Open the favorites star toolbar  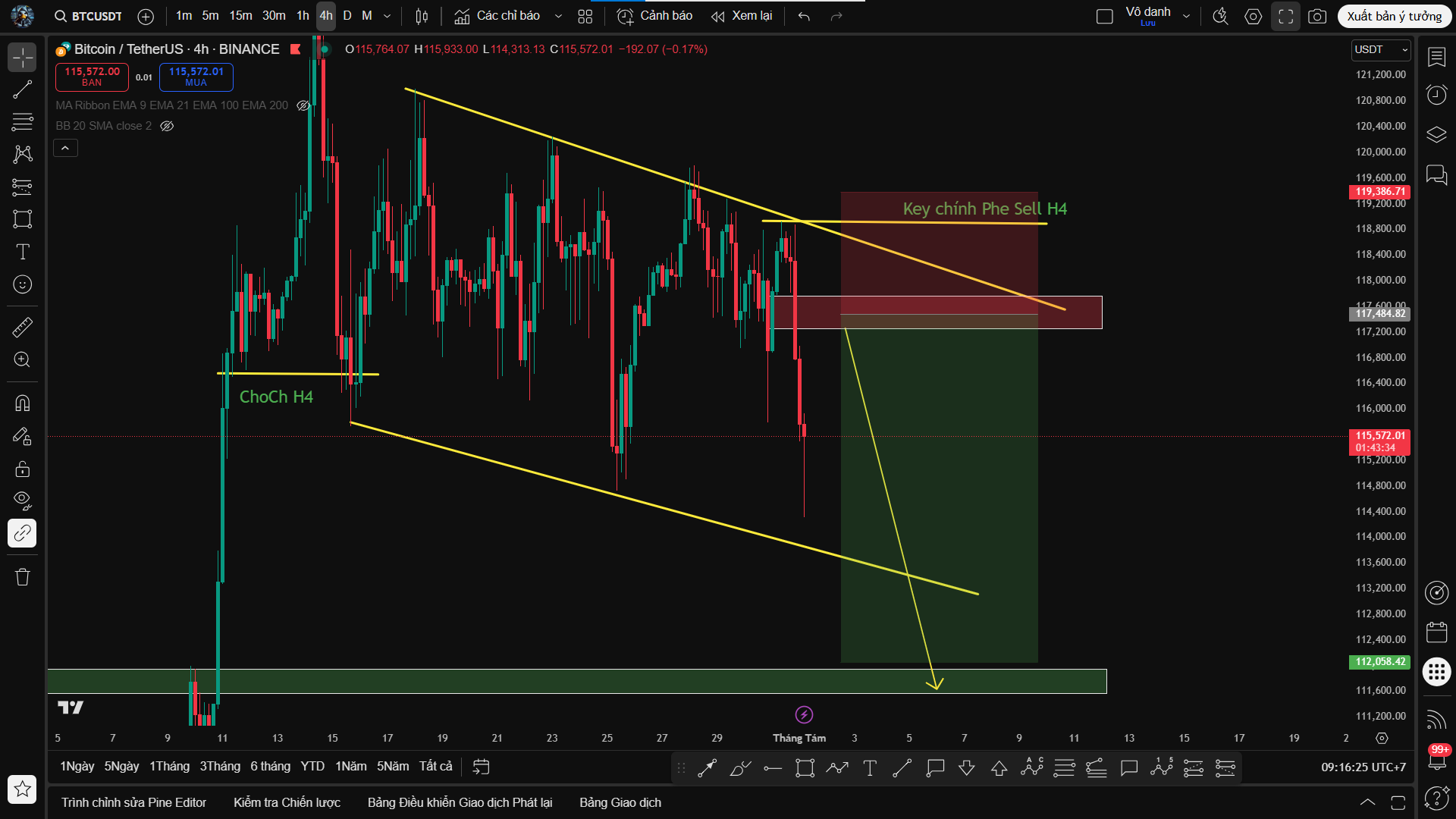pyautogui.click(x=23, y=789)
